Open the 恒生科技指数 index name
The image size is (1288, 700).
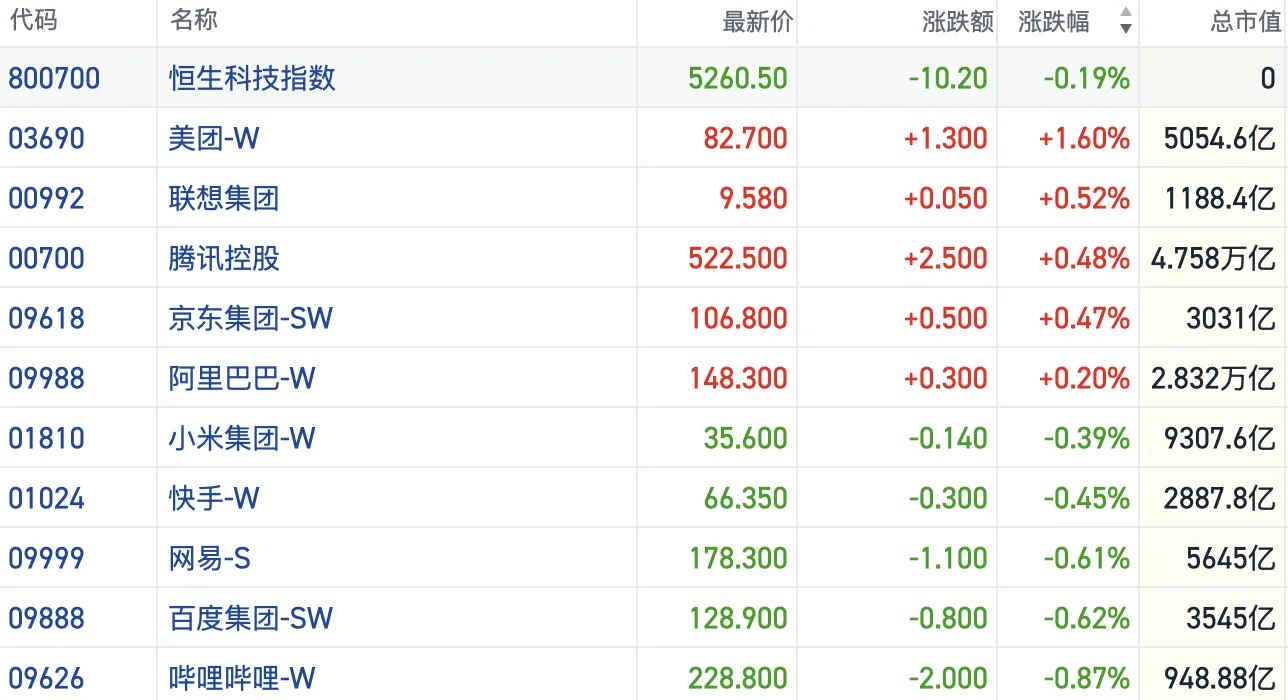coord(252,78)
